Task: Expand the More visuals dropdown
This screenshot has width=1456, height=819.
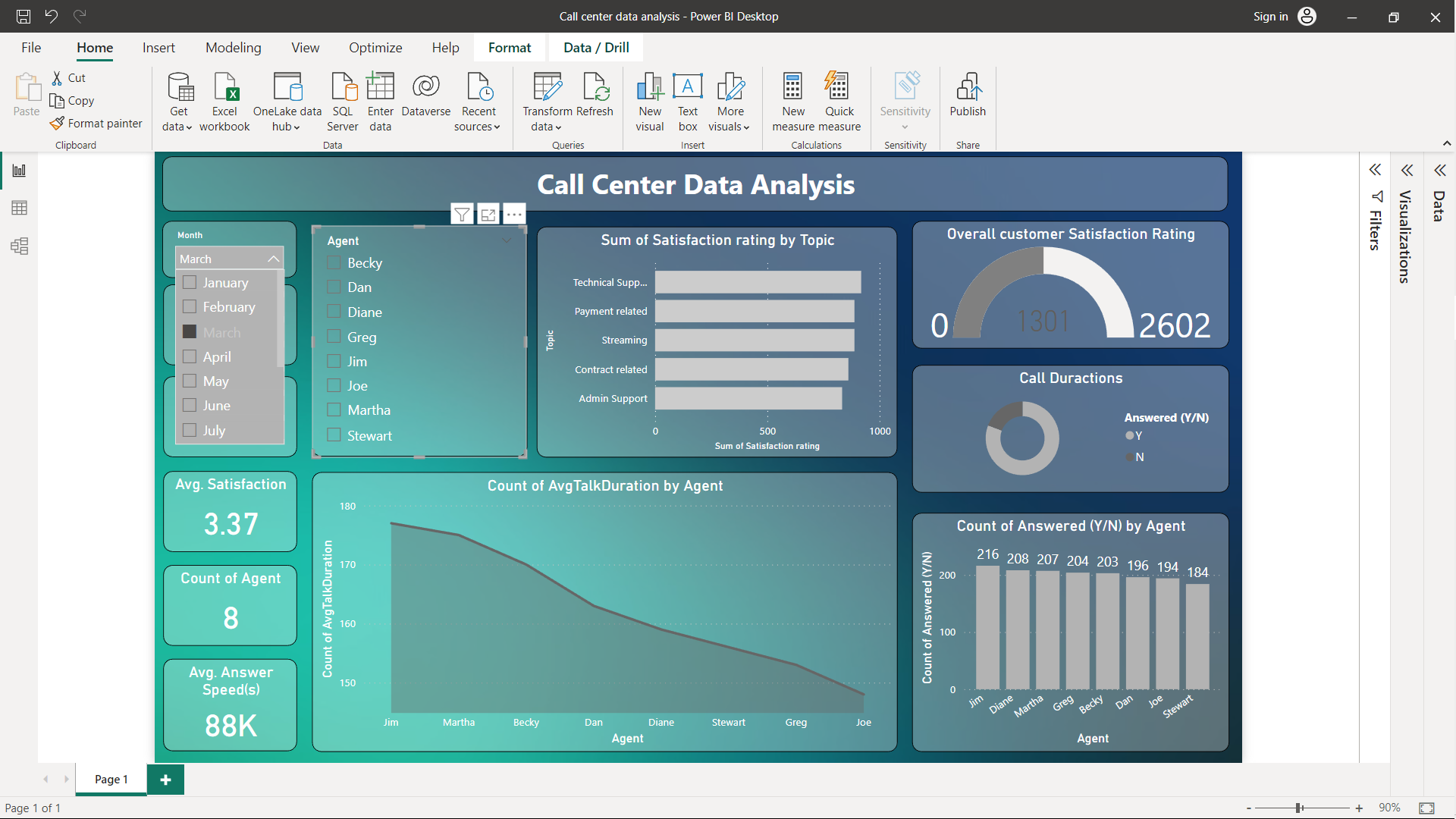Action: click(x=729, y=102)
